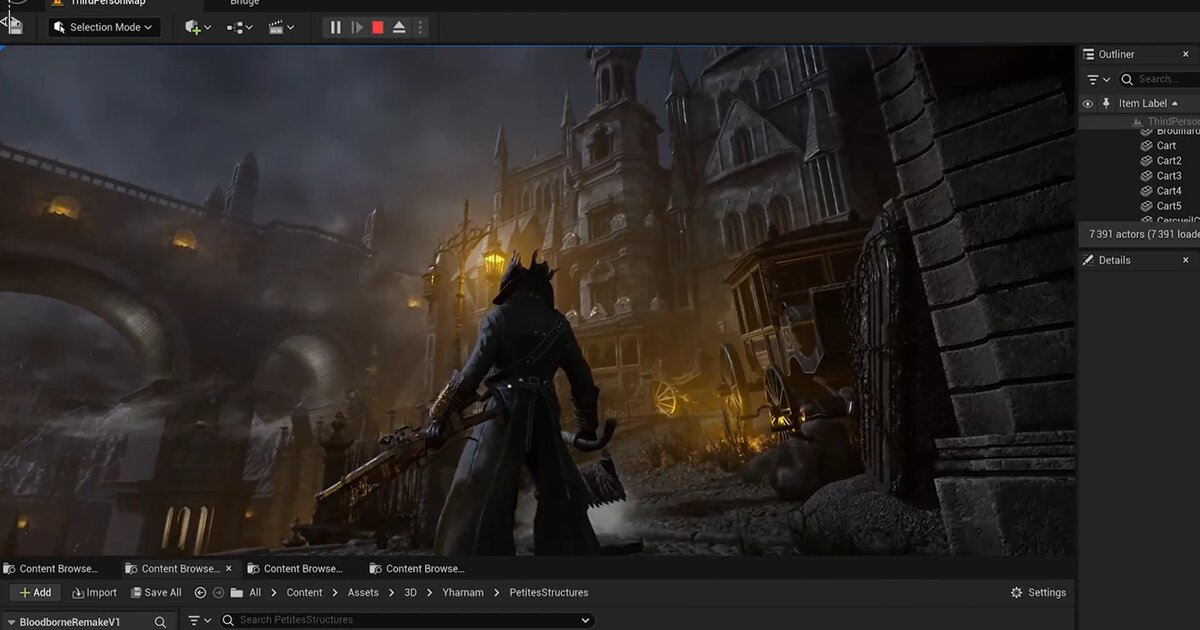Close the active Content Browser tab
The image size is (1200, 630).
point(228,568)
